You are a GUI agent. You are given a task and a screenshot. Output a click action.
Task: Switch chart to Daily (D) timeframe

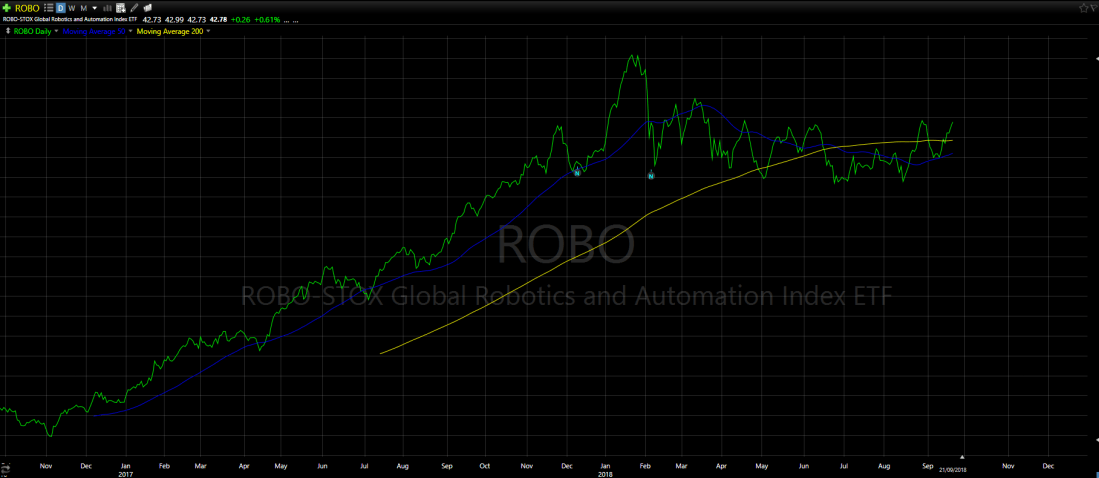coord(61,8)
